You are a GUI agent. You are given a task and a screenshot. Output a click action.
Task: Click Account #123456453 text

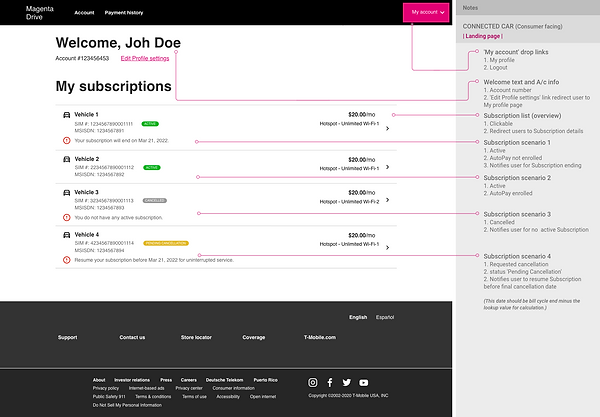(x=82, y=58)
